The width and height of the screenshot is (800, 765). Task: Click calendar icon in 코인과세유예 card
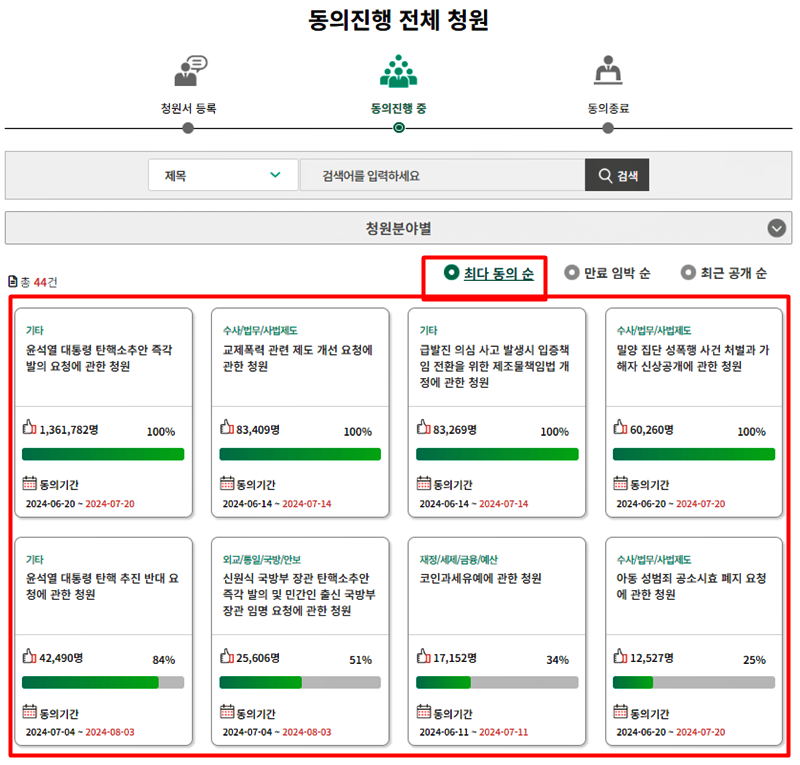423,711
